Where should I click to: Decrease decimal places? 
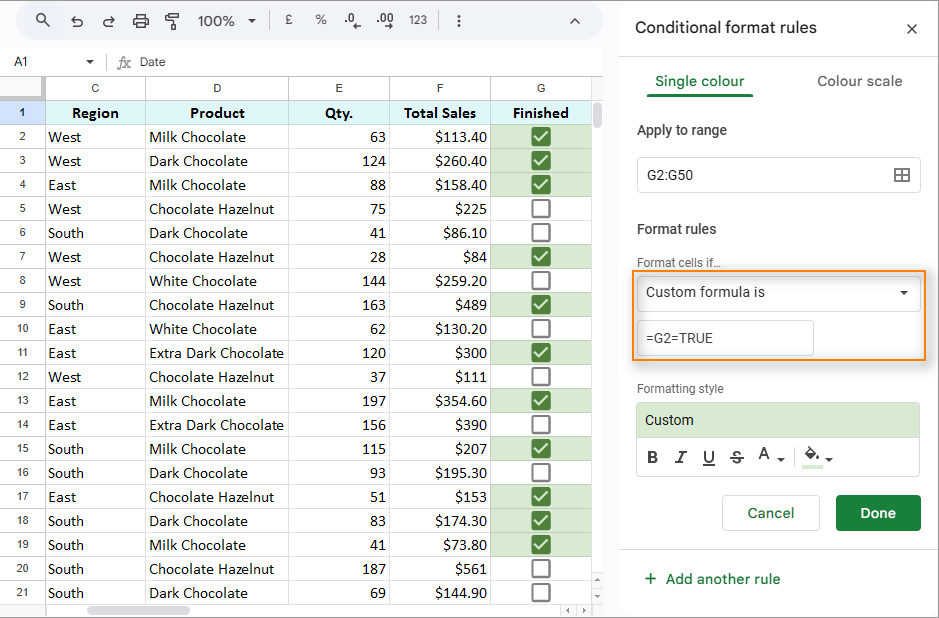tap(351, 19)
